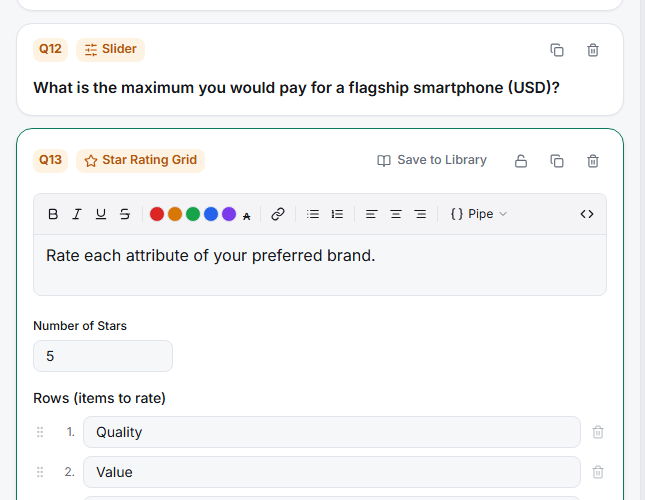Click the Number of Stars label

(x=80, y=326)
